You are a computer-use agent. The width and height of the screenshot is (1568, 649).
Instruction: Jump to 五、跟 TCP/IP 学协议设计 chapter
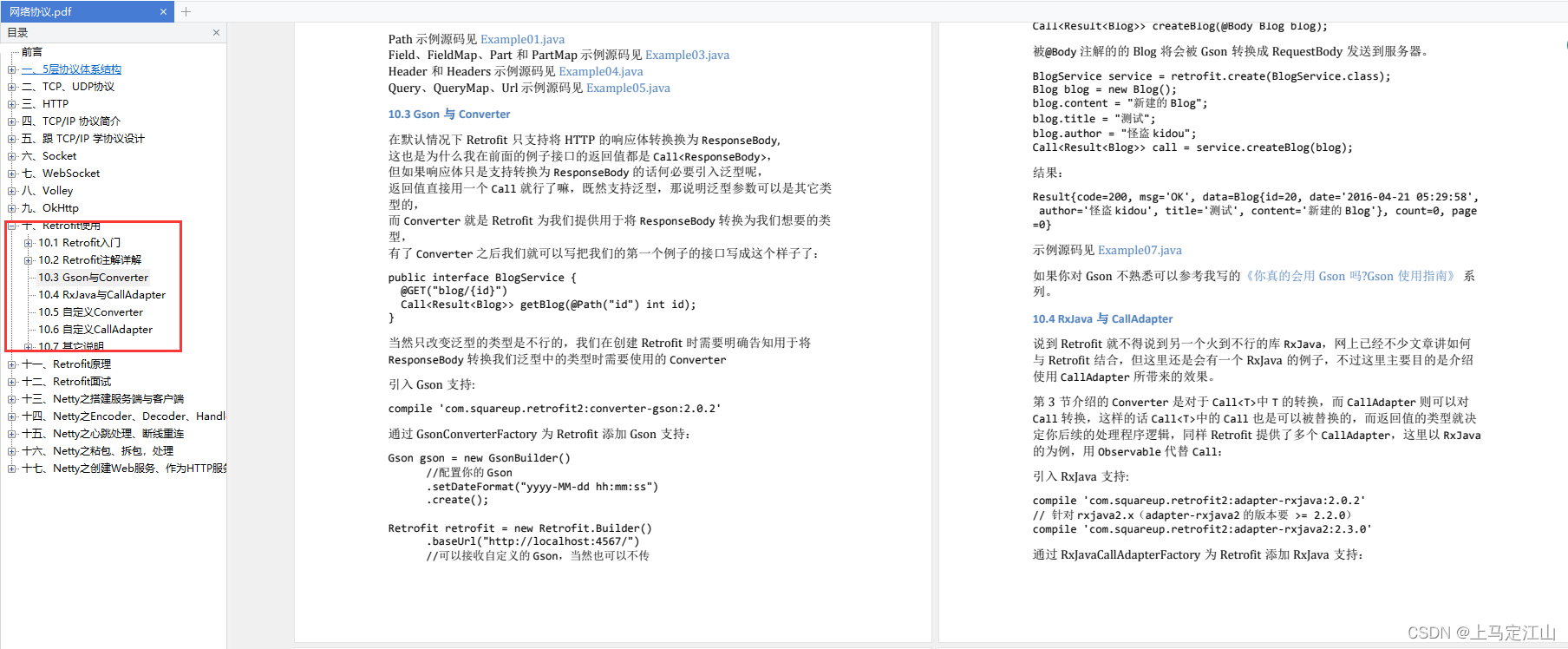[83, 139]
